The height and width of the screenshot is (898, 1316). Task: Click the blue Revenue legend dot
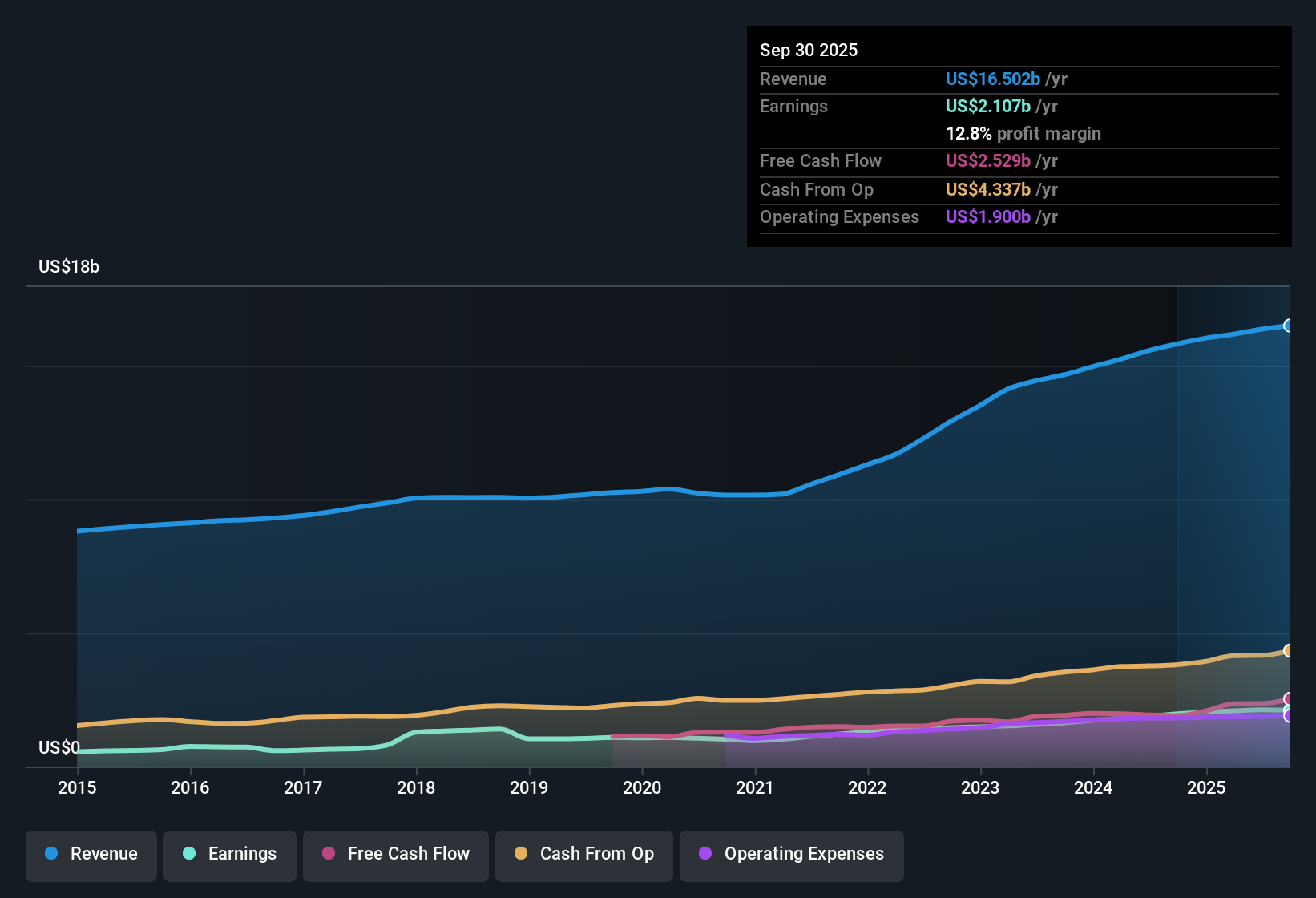50,854
